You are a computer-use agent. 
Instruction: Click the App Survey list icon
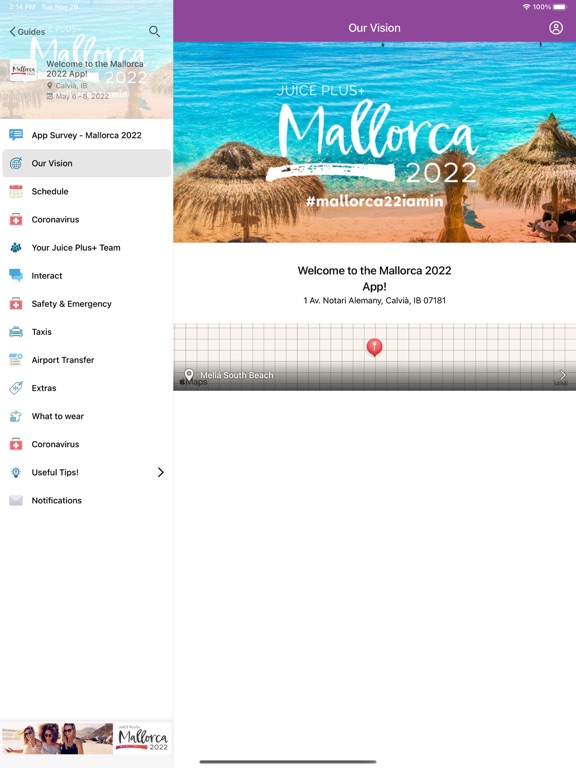point(16,135)
